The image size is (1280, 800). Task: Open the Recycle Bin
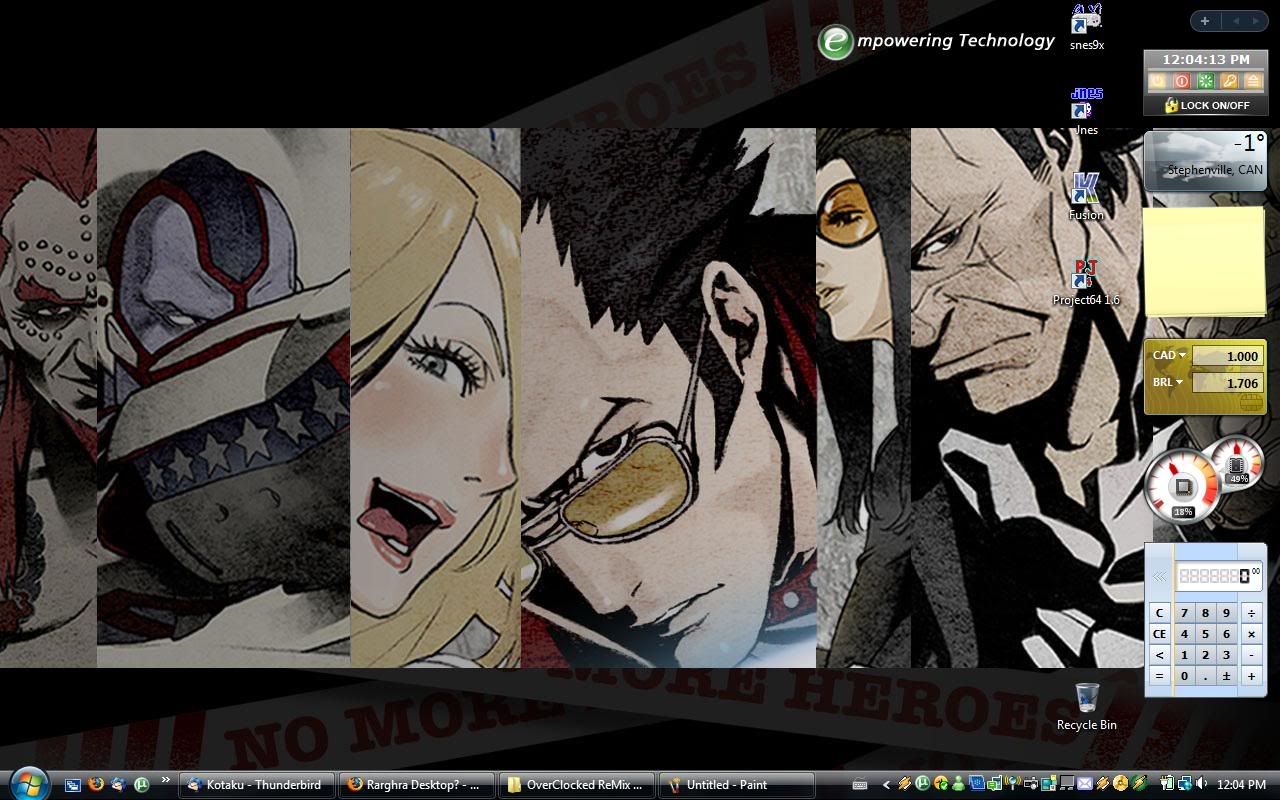(1087, 706)
